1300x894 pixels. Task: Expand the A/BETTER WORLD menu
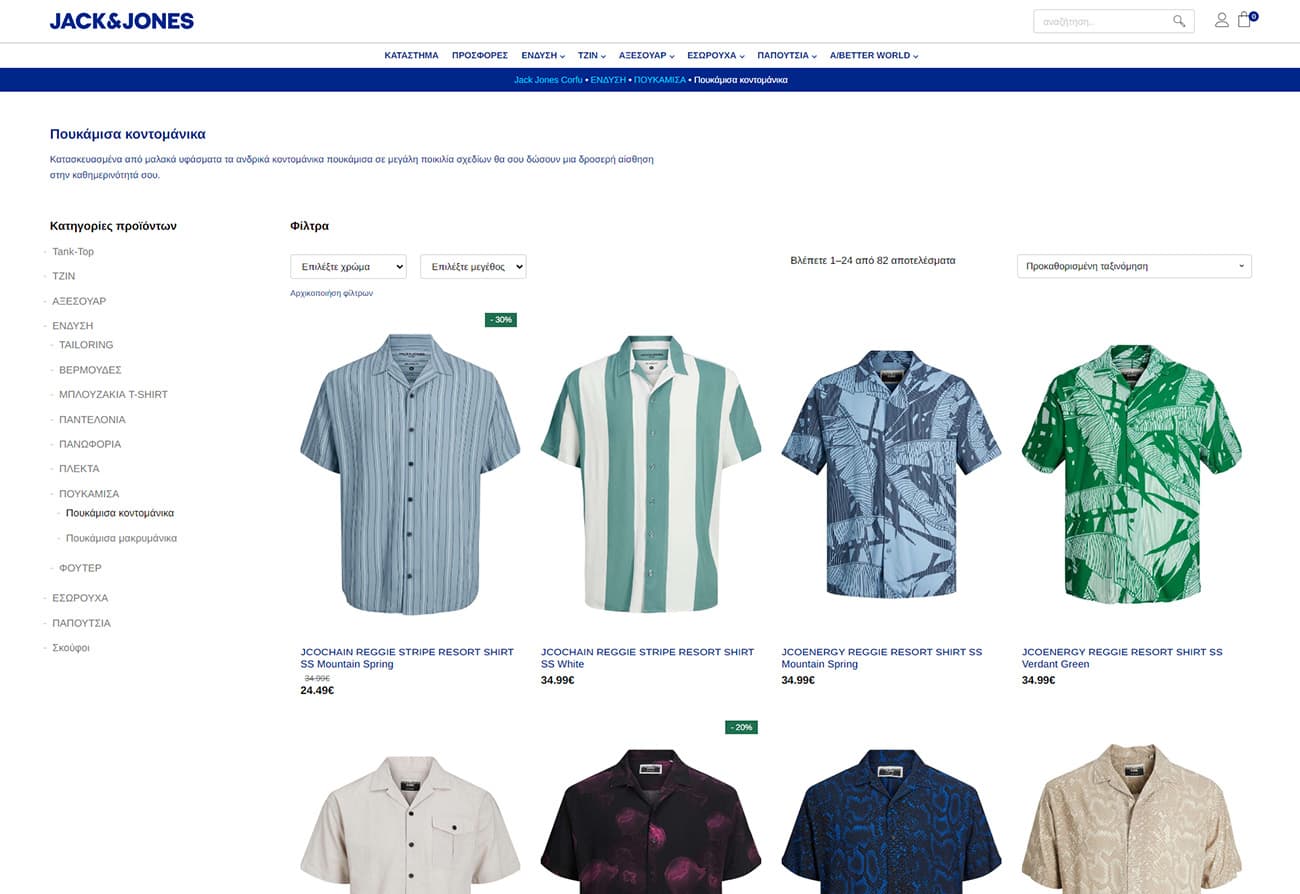(x=874, y=56)
